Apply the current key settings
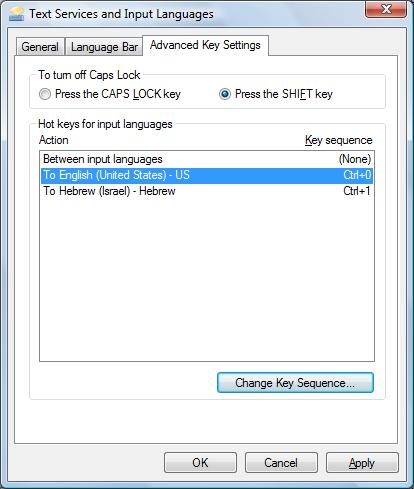Screen dimensions: 414x489 (x=362, y=463)
